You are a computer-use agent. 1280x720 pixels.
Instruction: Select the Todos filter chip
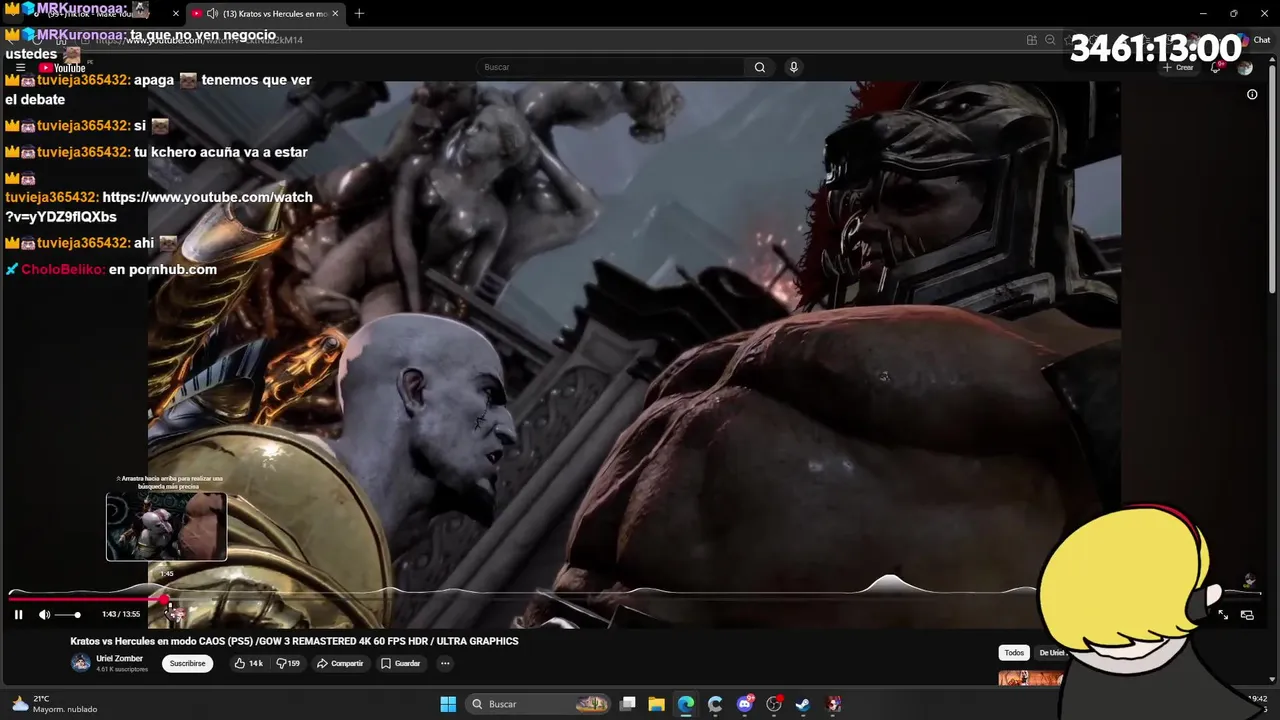tap(1014, 653)
